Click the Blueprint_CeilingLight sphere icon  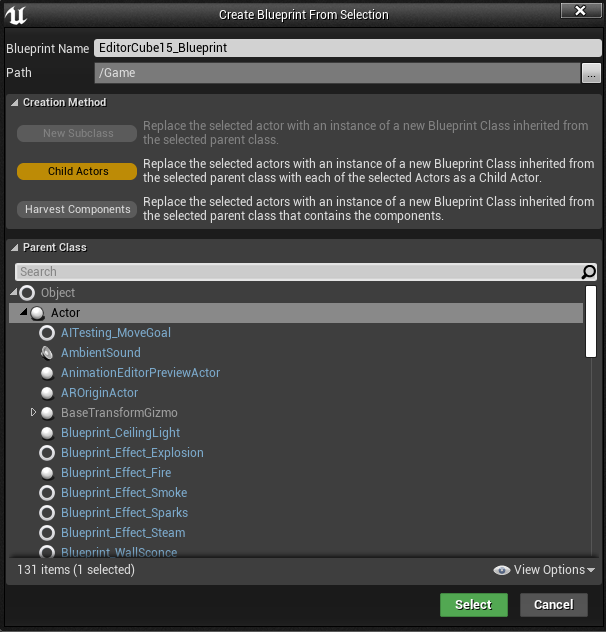click(47, 433)
